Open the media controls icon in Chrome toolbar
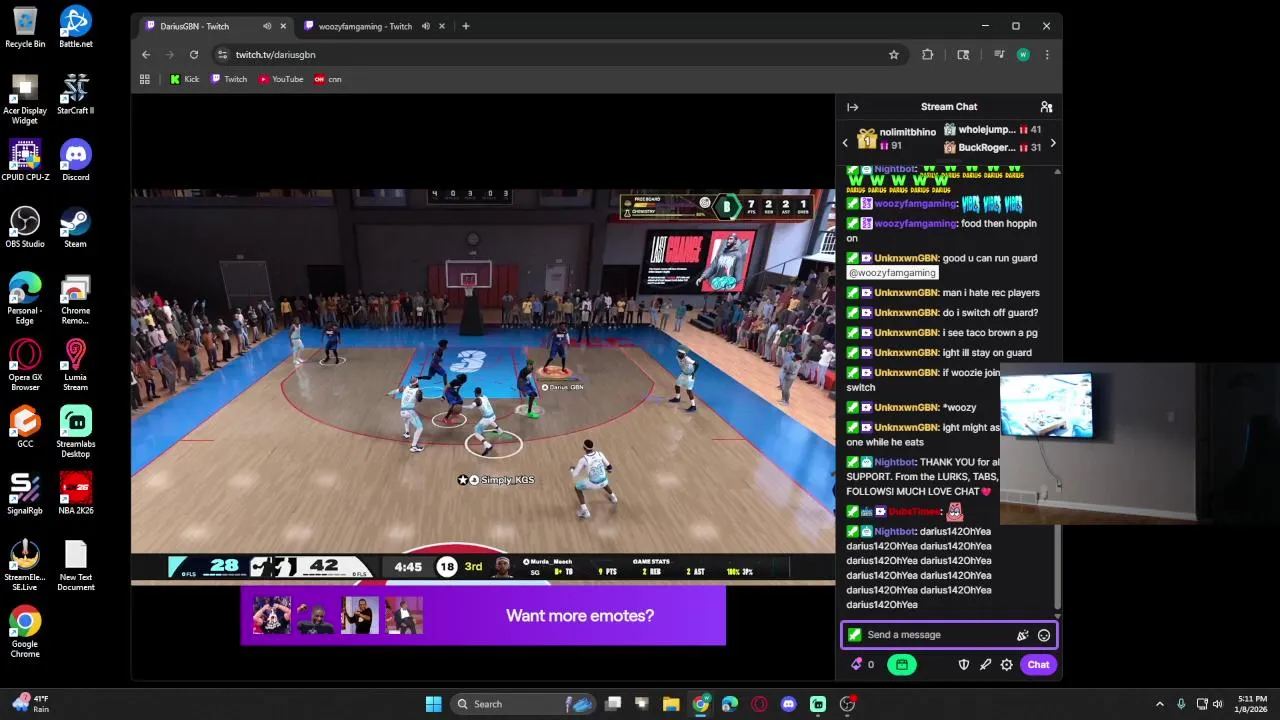 (997, 55)
